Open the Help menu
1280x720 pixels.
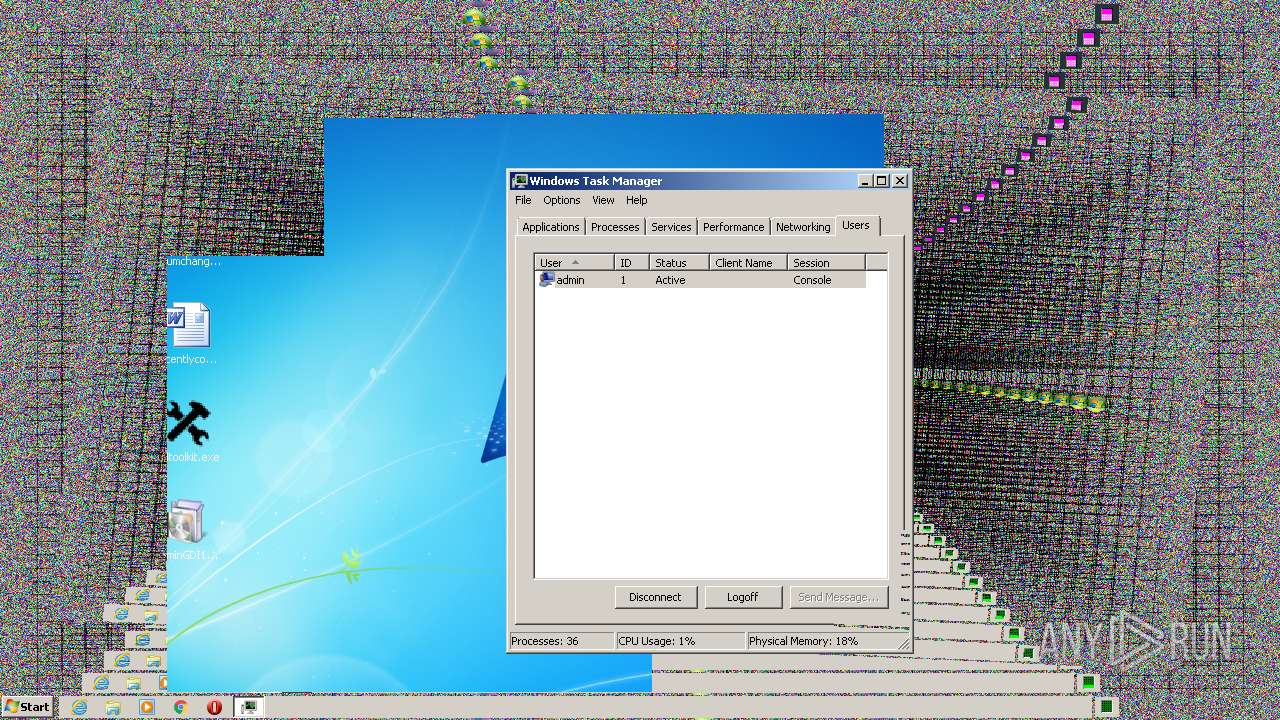click(x=637, y=200)
